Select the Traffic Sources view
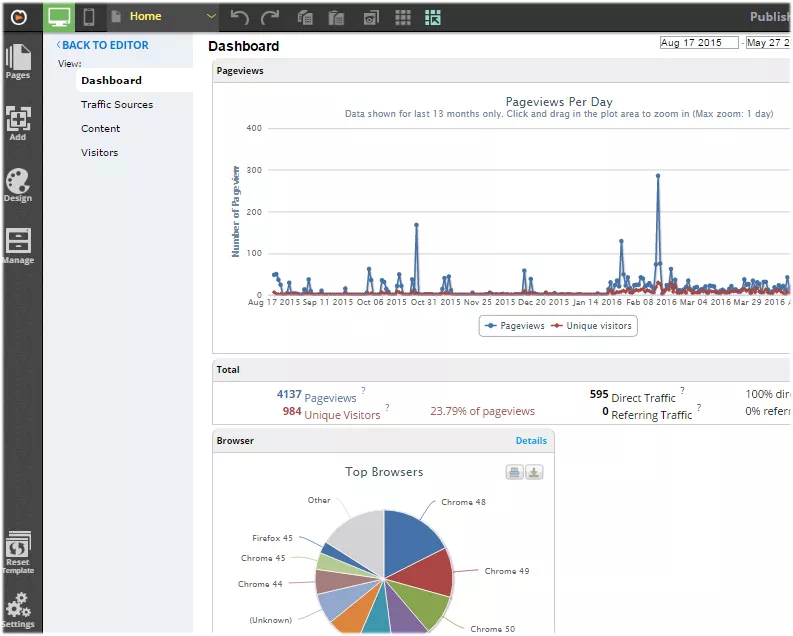 click(117, 105)
